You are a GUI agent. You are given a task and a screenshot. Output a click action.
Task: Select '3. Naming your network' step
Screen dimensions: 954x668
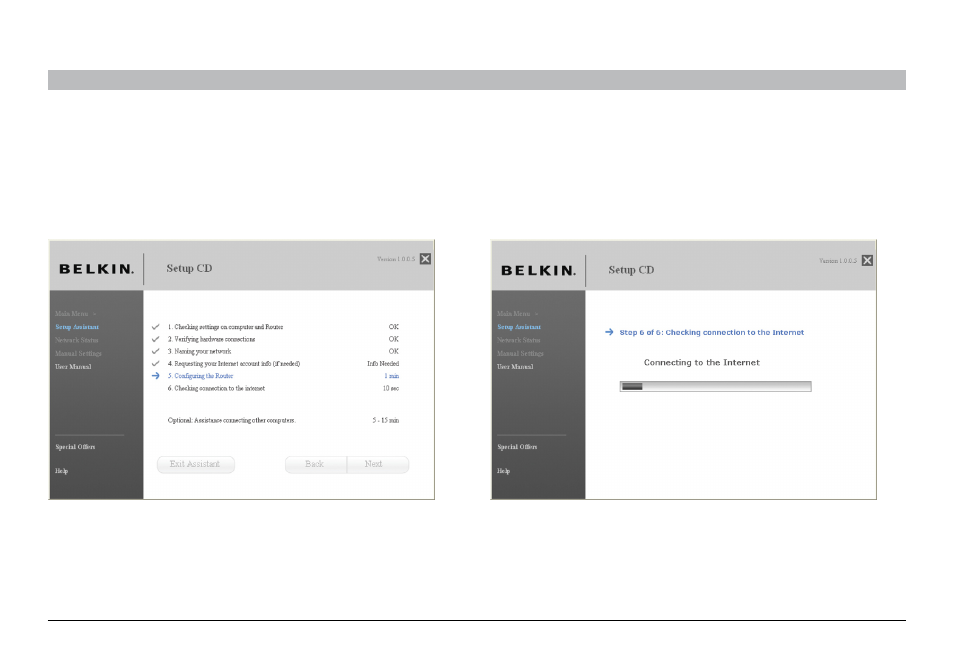[200, 352]
